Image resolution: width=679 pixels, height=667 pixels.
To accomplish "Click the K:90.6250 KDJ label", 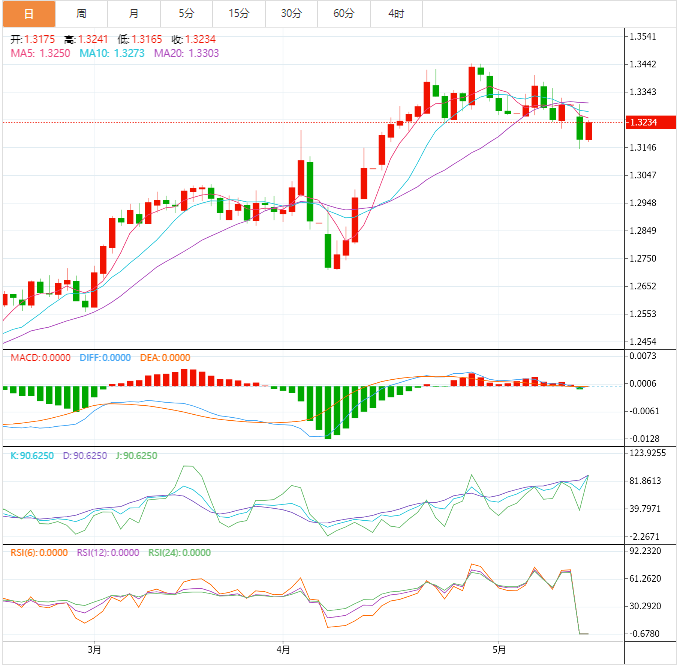I will point(32,456).
